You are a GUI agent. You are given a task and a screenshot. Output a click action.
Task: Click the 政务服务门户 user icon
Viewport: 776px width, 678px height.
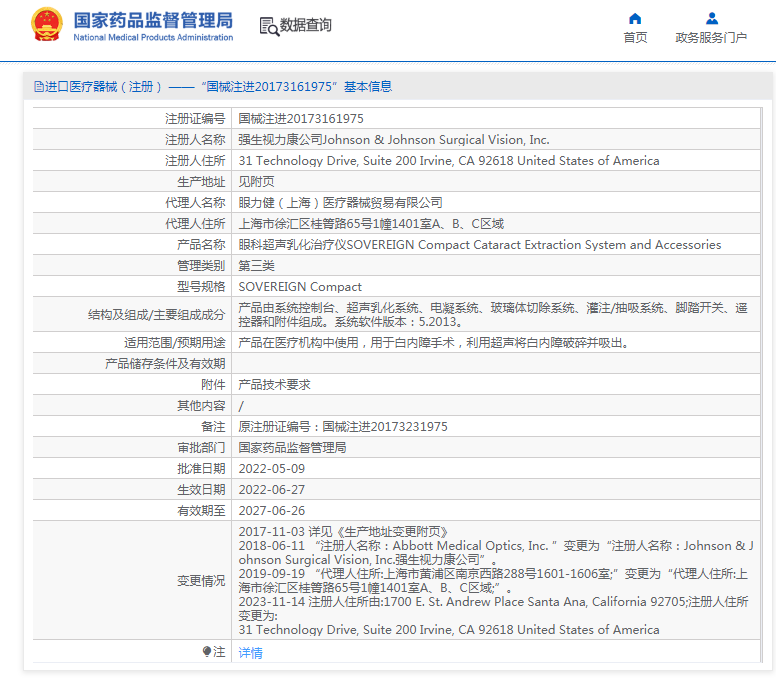coord(712,19)
